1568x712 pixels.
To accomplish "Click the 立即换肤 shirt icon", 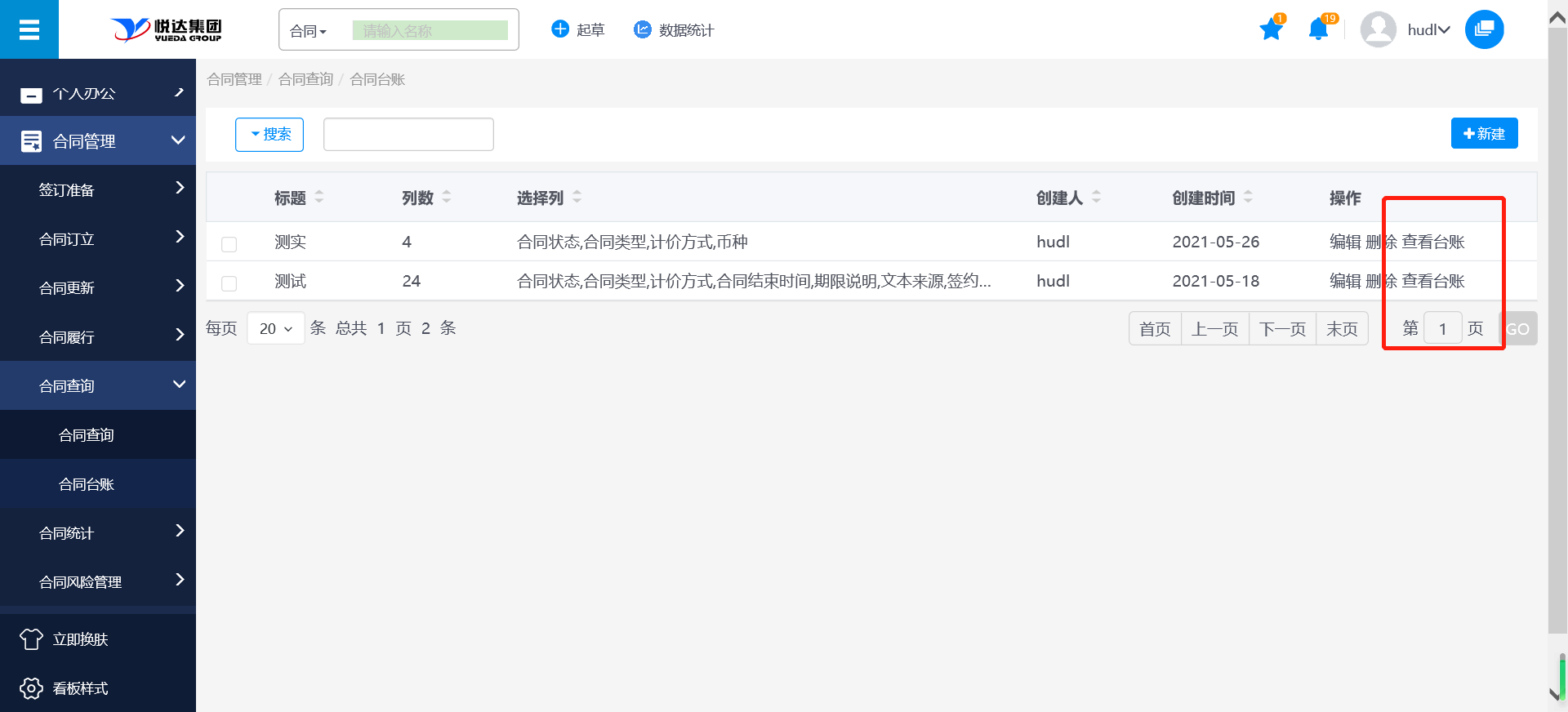I will [31, 639].
